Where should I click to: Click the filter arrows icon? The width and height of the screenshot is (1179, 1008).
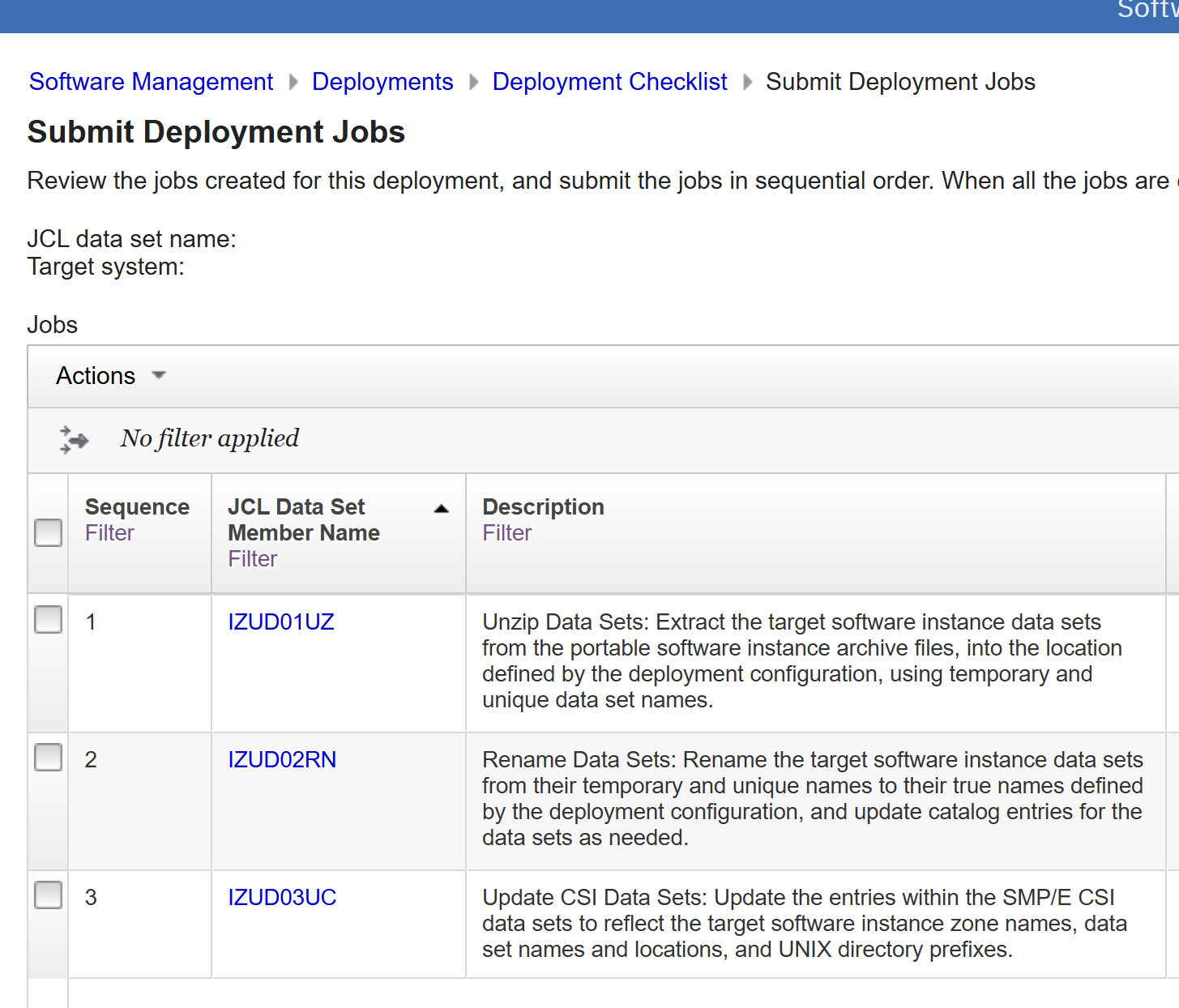(74, 439)
